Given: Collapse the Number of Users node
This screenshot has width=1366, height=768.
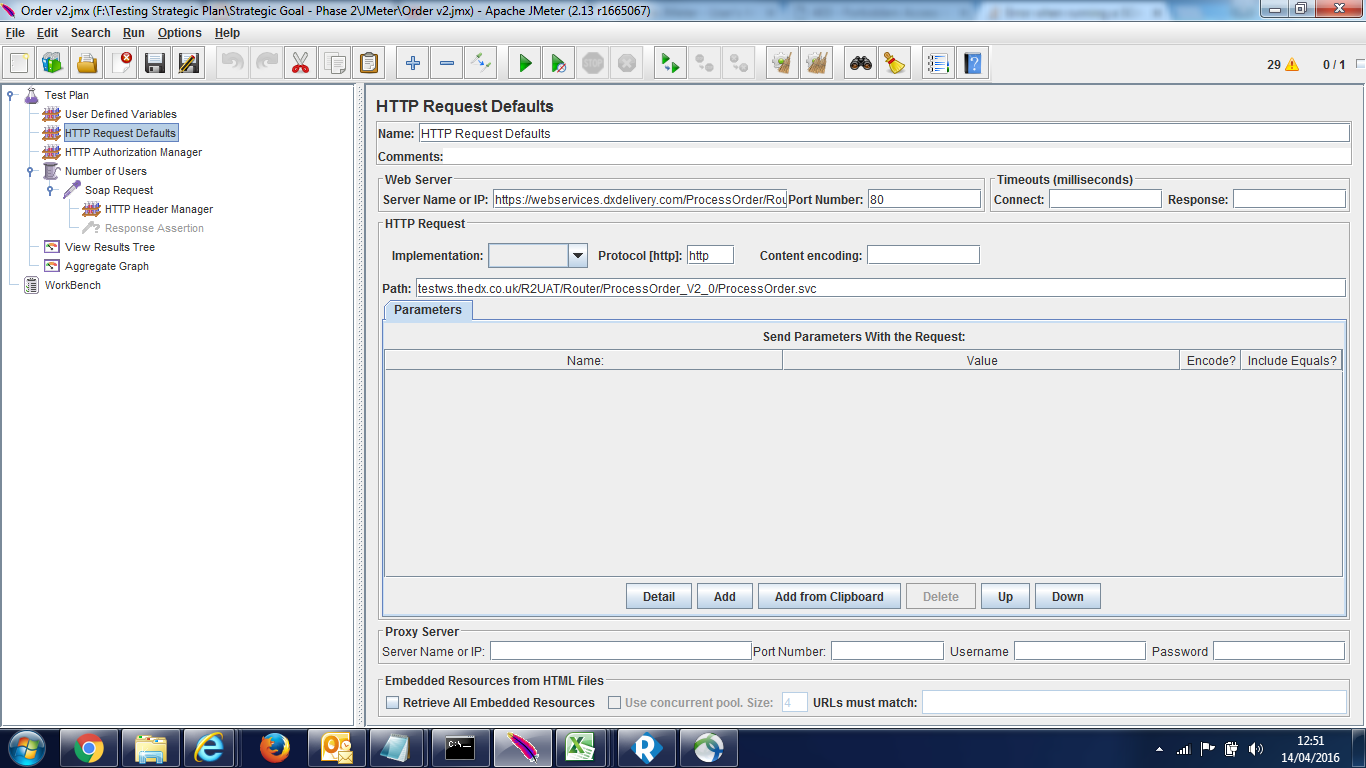Looking at the screenshot, I should [x=31, y=172].
